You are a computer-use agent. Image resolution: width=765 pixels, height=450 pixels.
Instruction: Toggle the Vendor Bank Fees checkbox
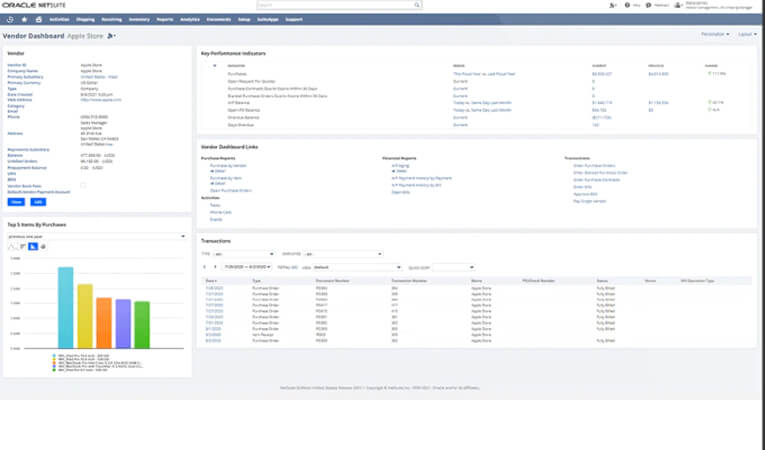click(83, 186)
